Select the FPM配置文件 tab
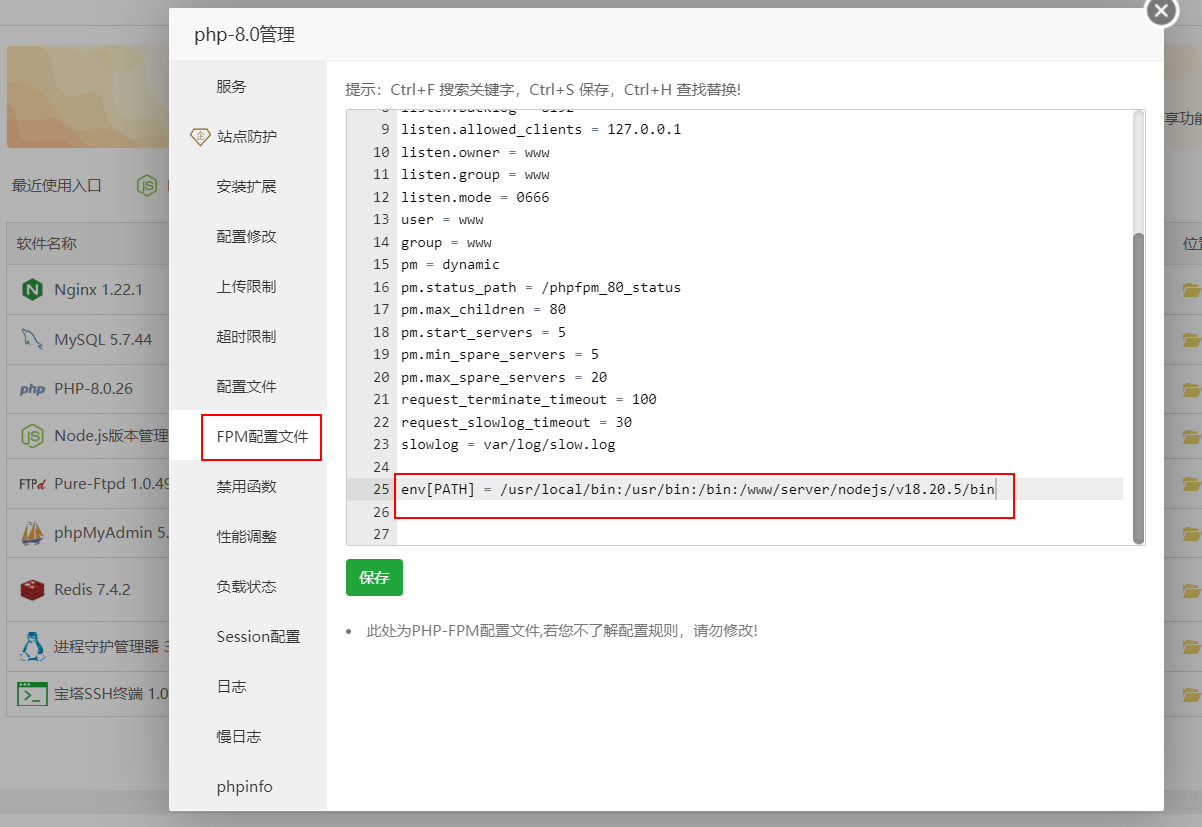 [x=262, y=437]
